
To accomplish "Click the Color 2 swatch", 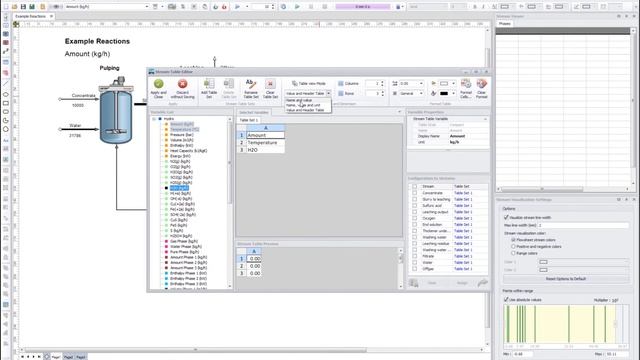I will point(543,270).
